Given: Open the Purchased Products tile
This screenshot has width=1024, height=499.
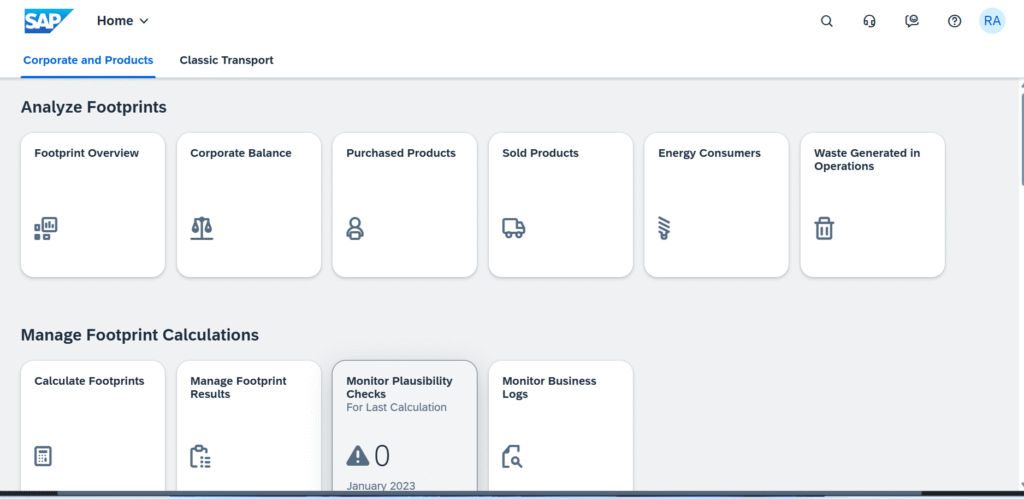Looking at the screenshot, I should (404, 204).
